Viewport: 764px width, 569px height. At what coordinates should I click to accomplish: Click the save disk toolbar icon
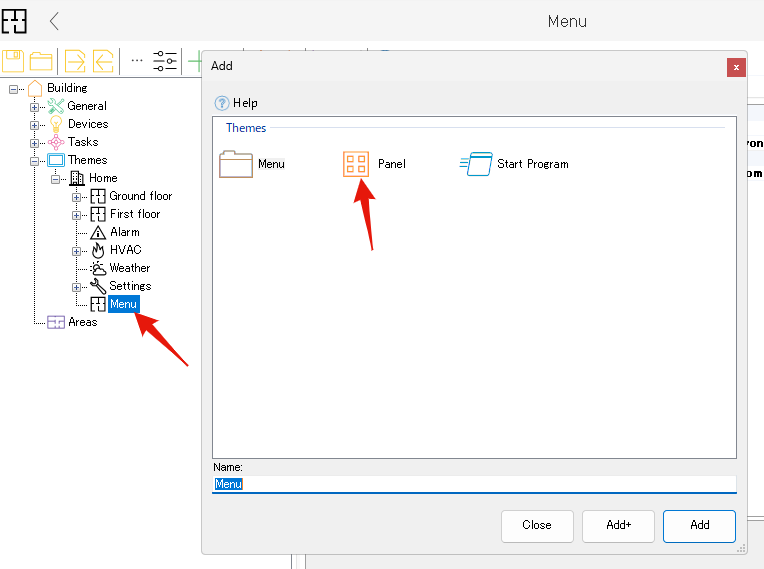pyautogui.click(x=13, y=61)
